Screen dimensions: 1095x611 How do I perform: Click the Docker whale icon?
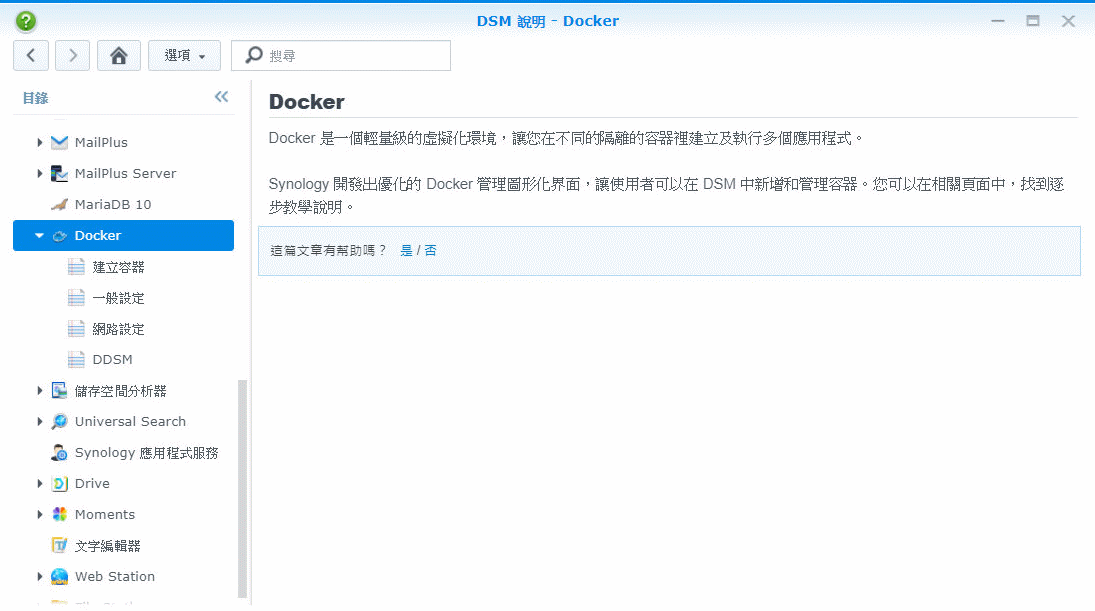(x=59, y=236)
